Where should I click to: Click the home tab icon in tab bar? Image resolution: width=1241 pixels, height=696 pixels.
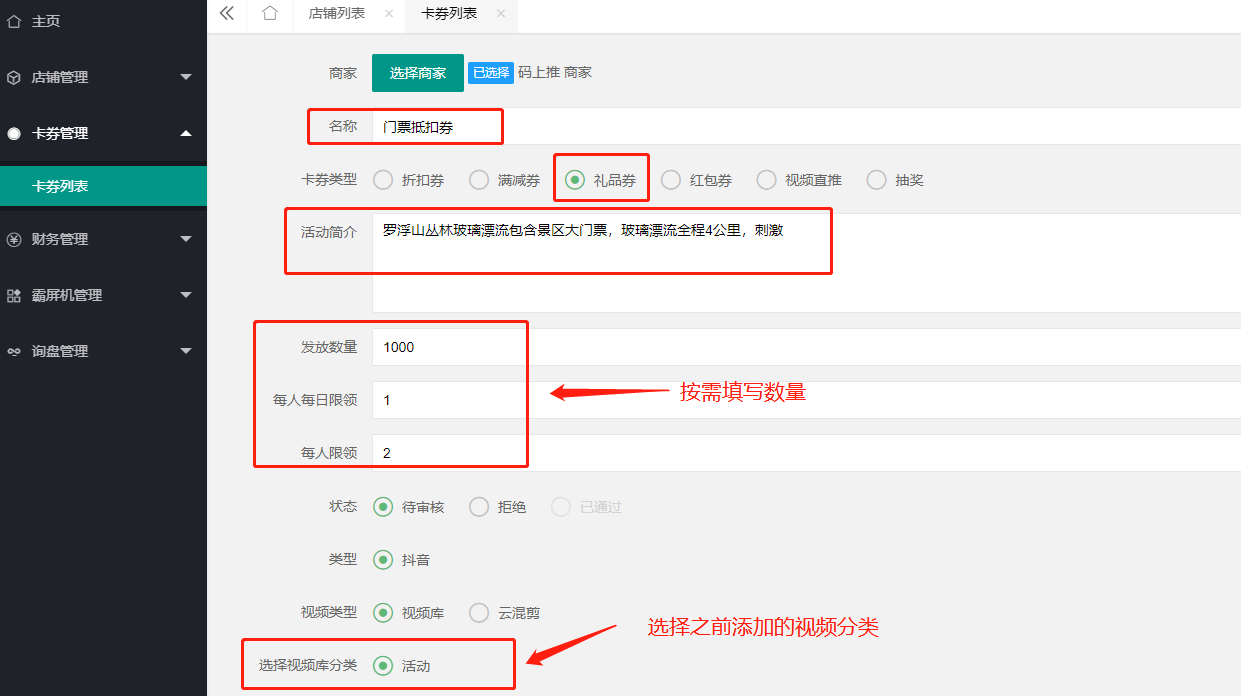pos(269,13)
